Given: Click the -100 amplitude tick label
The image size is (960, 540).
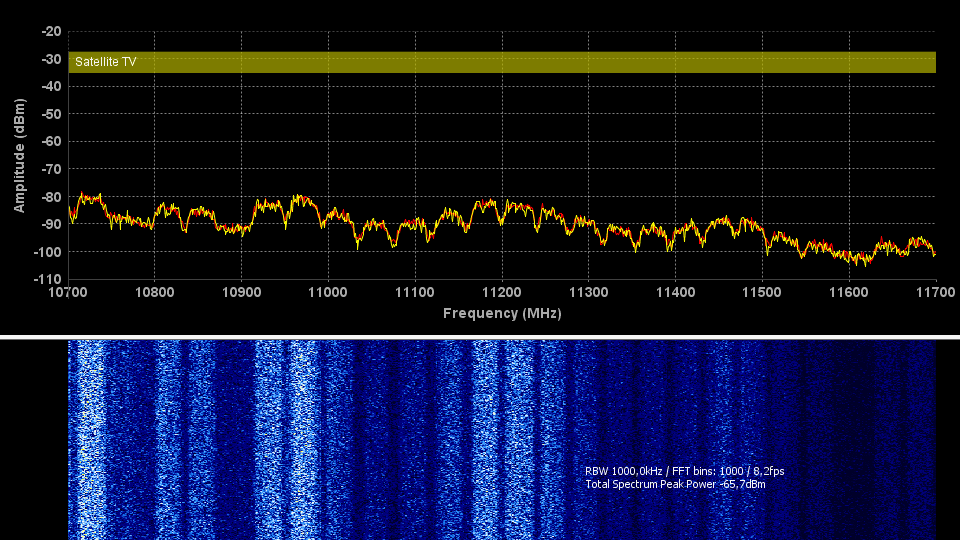Looking at the screenshot, I should (46, 251).
